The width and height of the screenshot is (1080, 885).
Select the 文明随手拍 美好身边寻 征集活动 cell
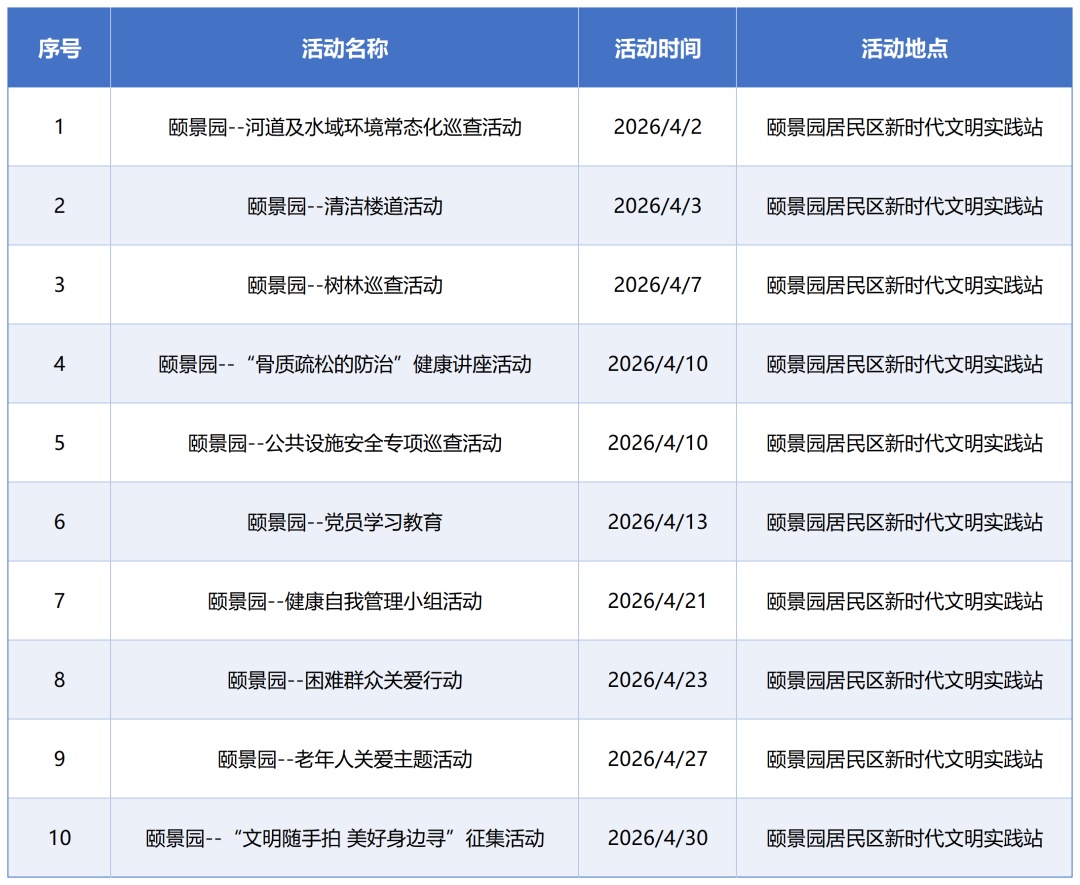click(x=344, y=838)
